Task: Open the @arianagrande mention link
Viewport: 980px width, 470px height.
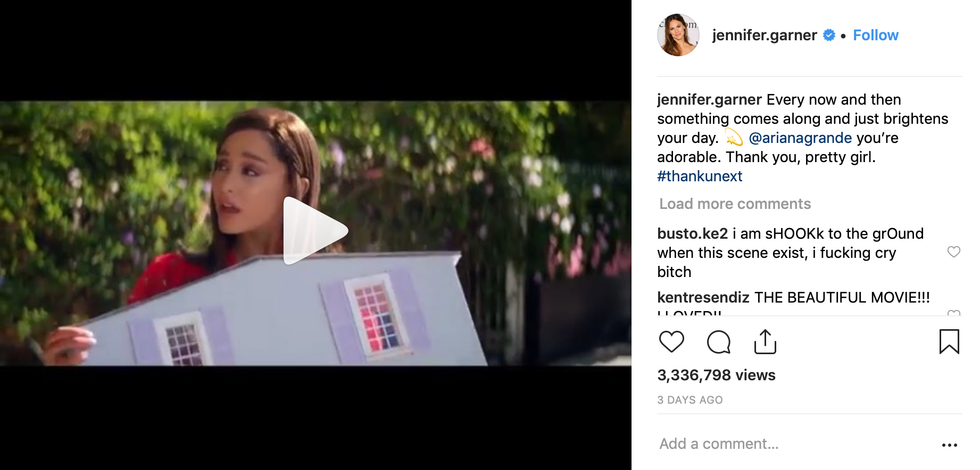Action: click(x=799, y=138)
